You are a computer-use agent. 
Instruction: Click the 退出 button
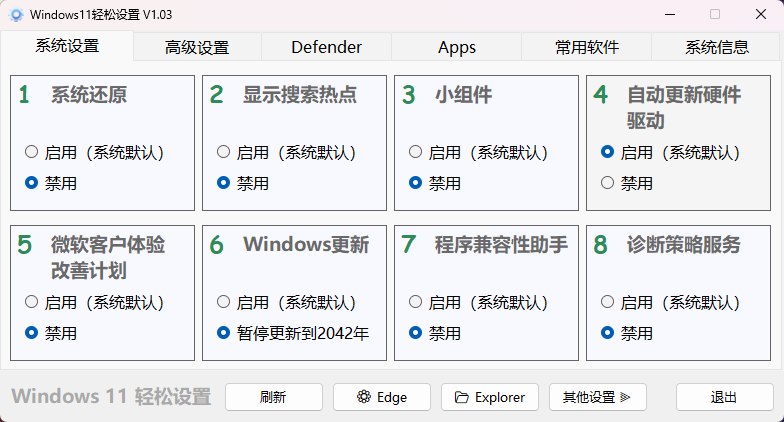click(x=724, y=397)
